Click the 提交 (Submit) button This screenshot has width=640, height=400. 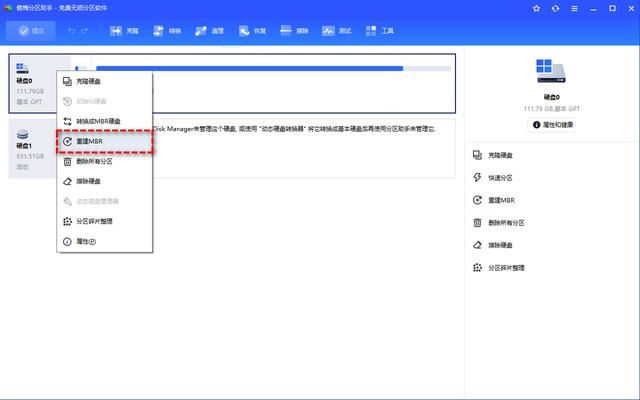pyautogui.click(x=31, y=31)
